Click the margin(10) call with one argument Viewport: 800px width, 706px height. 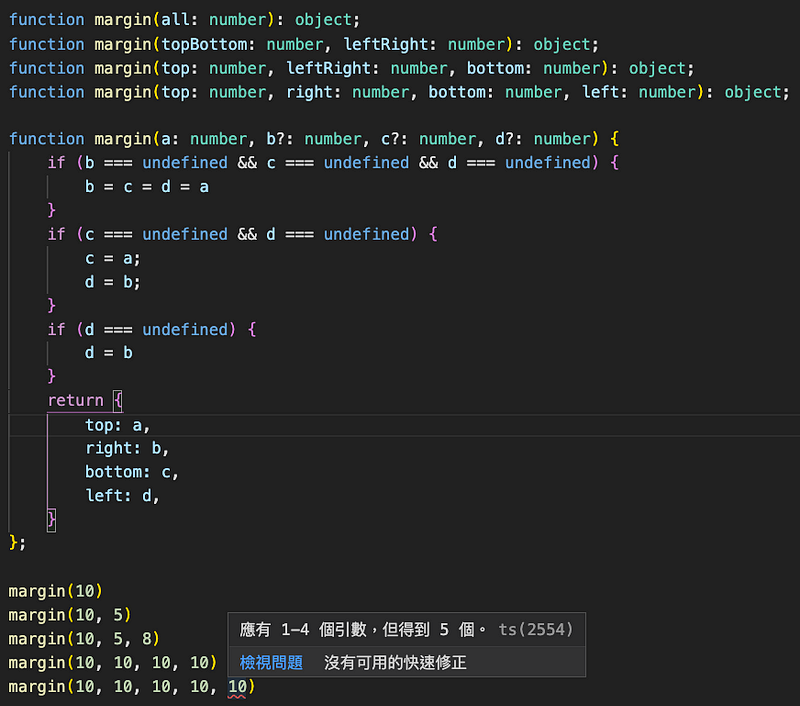click(56, 590)
